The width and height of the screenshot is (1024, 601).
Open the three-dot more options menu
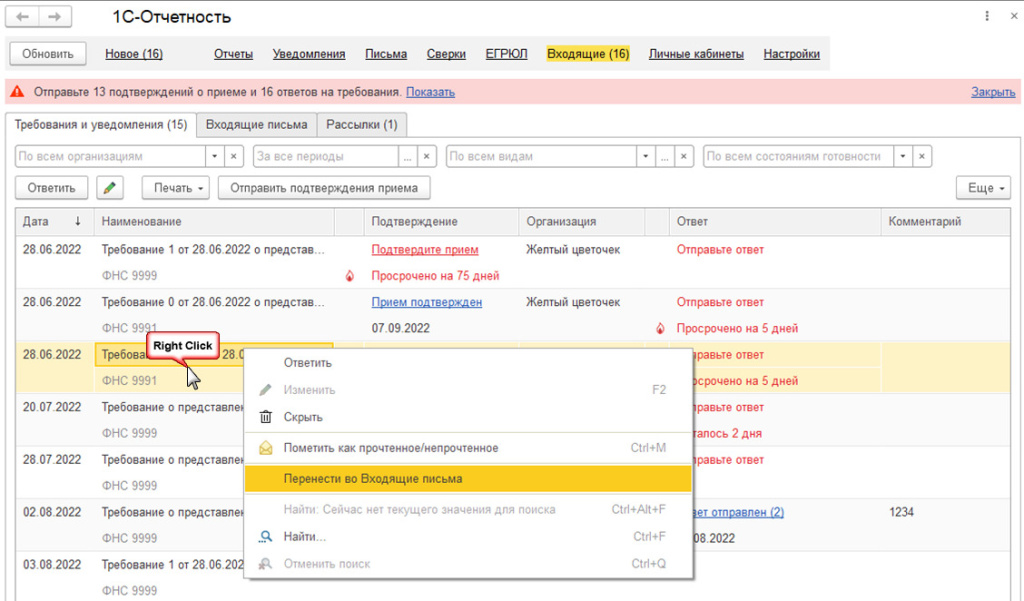point(987,16)
